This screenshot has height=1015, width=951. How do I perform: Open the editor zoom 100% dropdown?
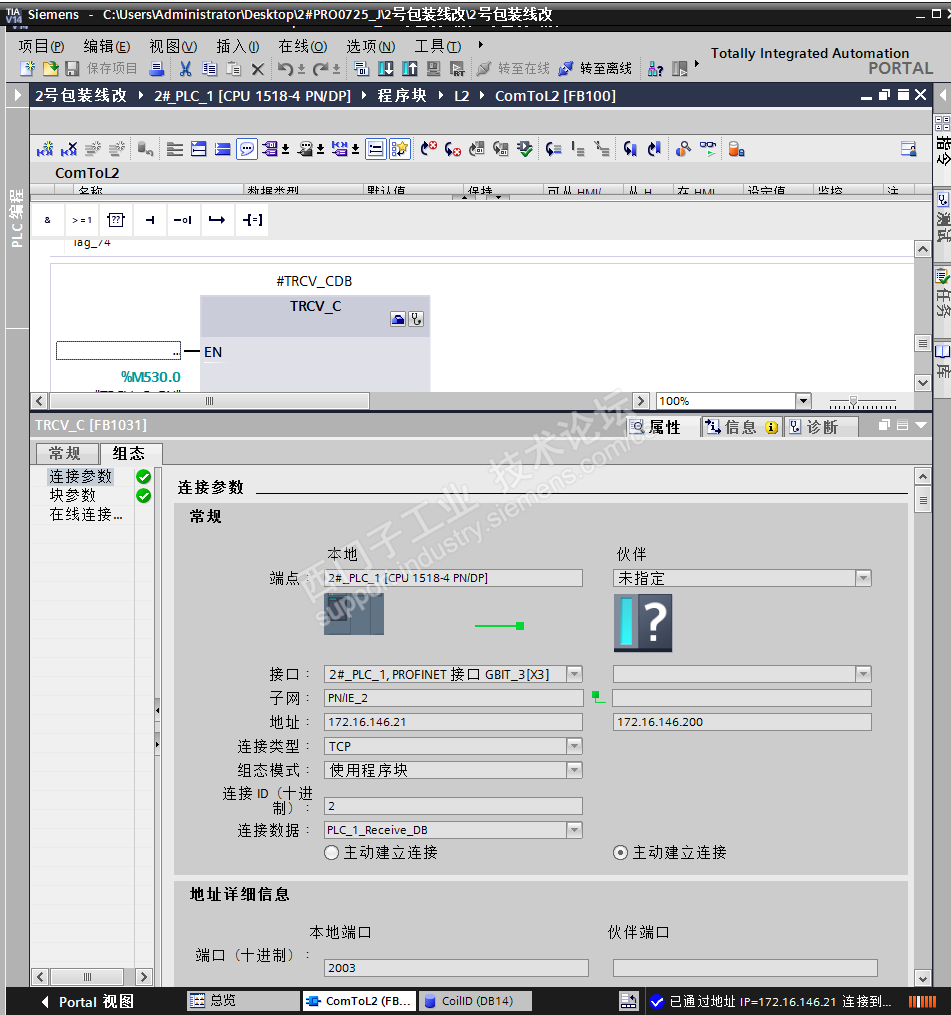point(803,401)
